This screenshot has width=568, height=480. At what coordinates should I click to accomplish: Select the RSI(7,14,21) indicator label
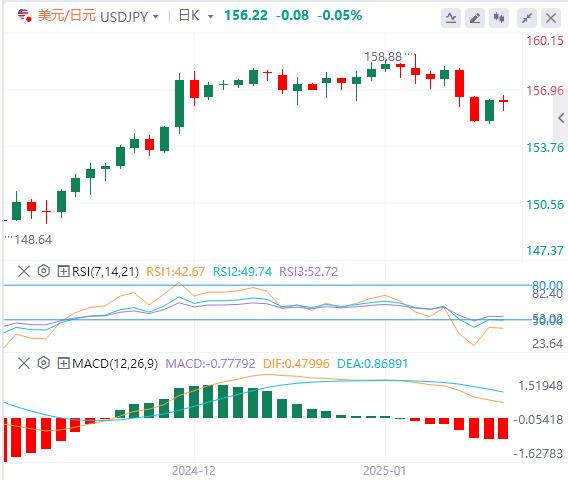[x=105, y=271]
